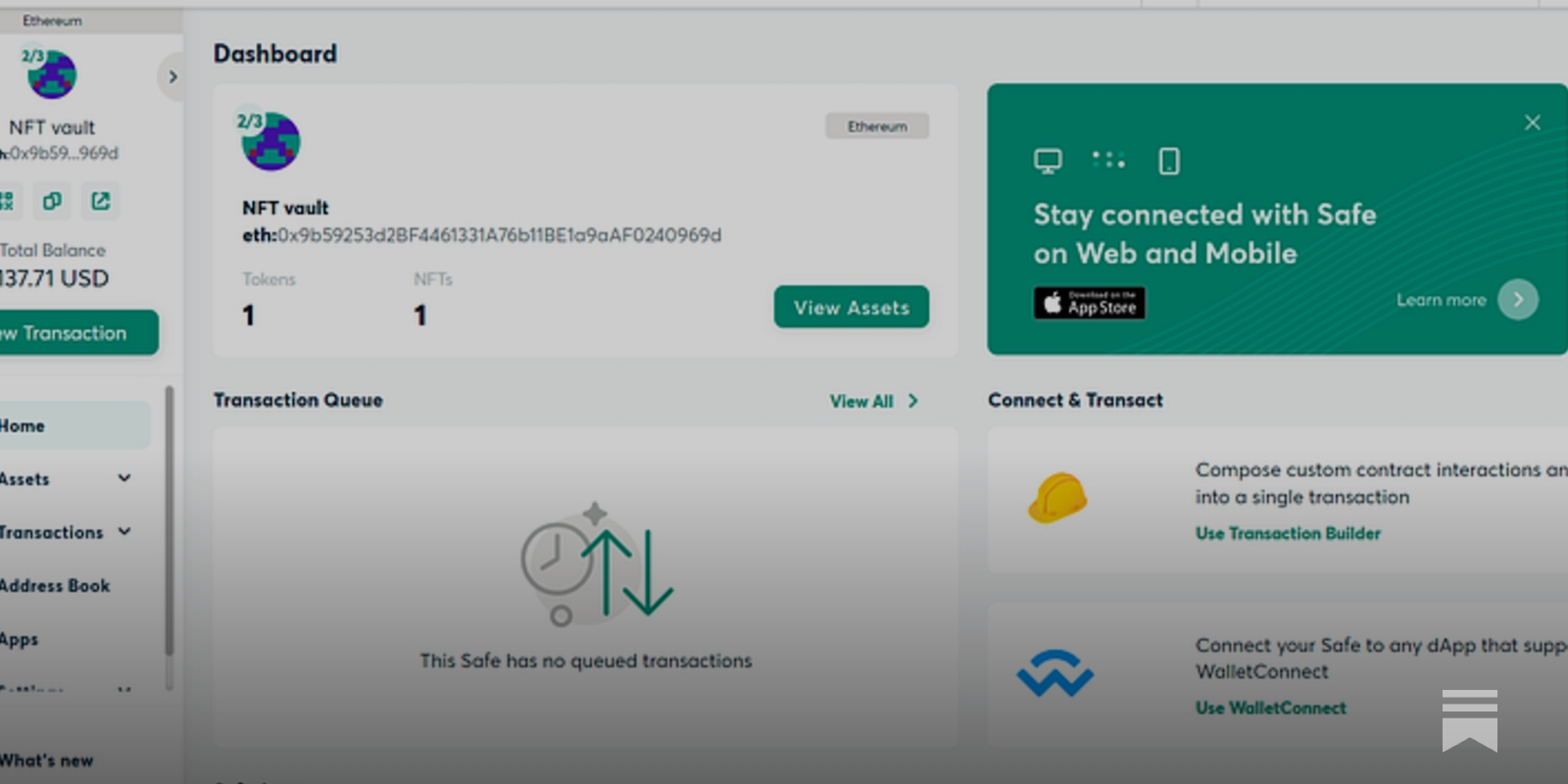Click the Learn more link

click(x=1442, y=300)
